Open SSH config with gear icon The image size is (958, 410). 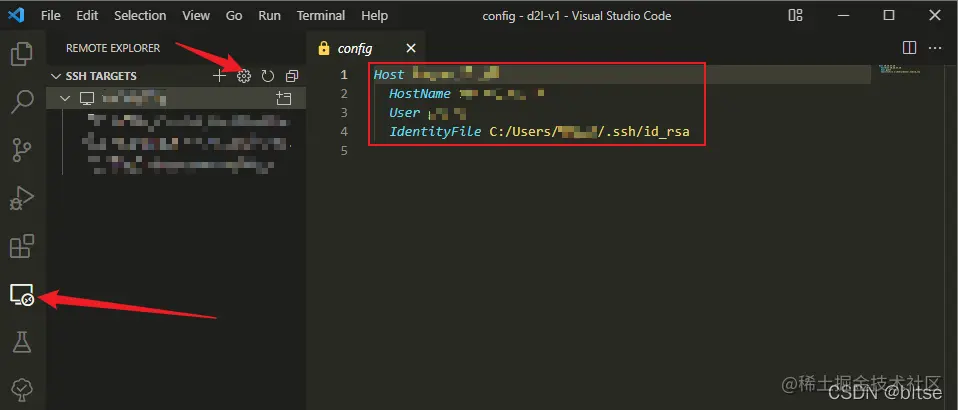[244, 76]
